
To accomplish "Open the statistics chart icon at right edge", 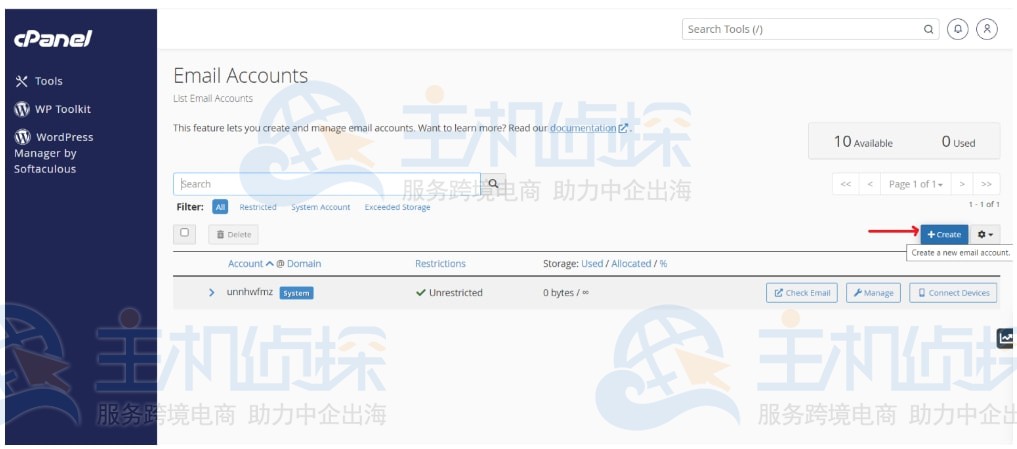I will (x=1006, y=337).
